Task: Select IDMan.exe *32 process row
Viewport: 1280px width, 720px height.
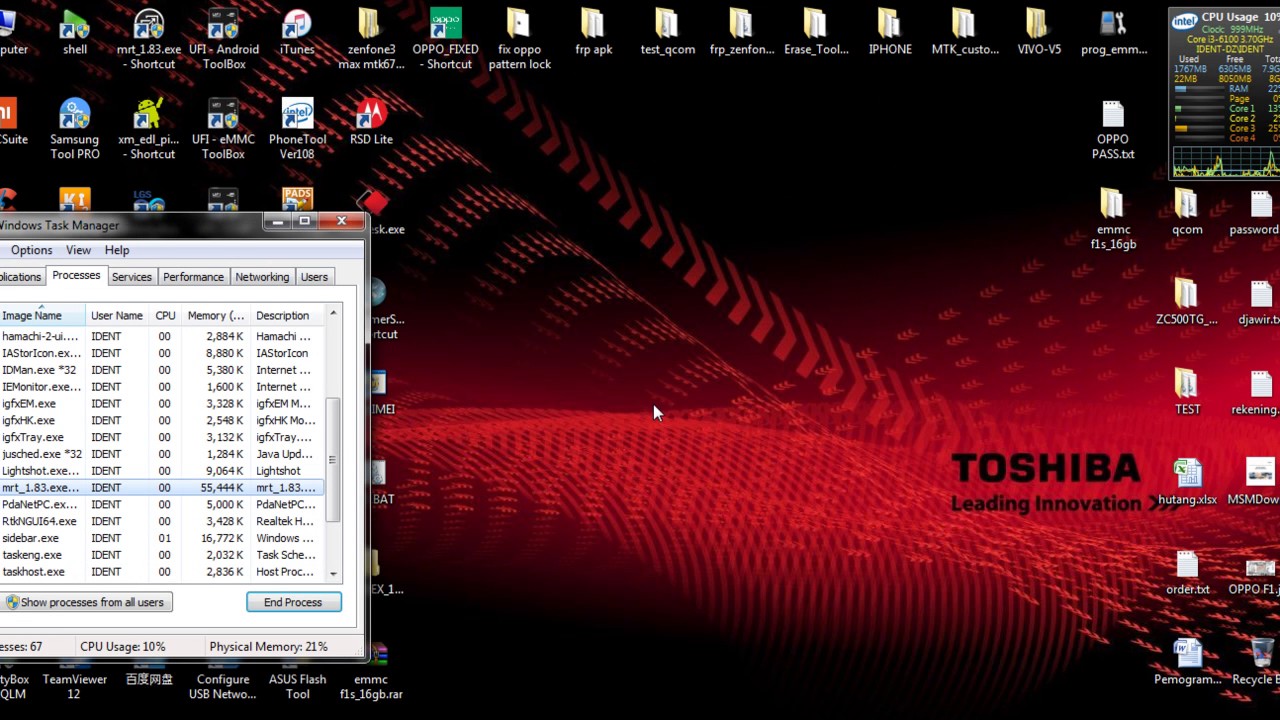Action: click(162, 370)
